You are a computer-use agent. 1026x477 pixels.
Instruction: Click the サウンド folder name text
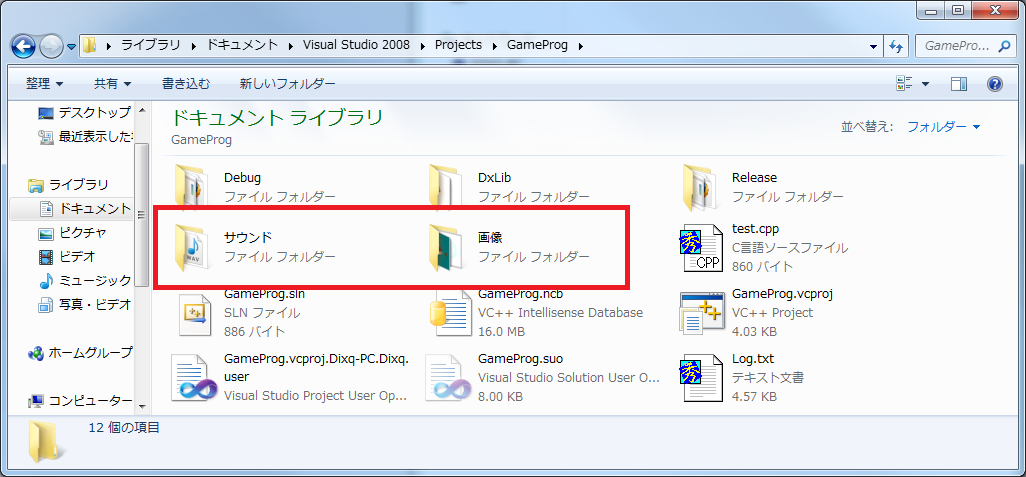click(248, 237)
